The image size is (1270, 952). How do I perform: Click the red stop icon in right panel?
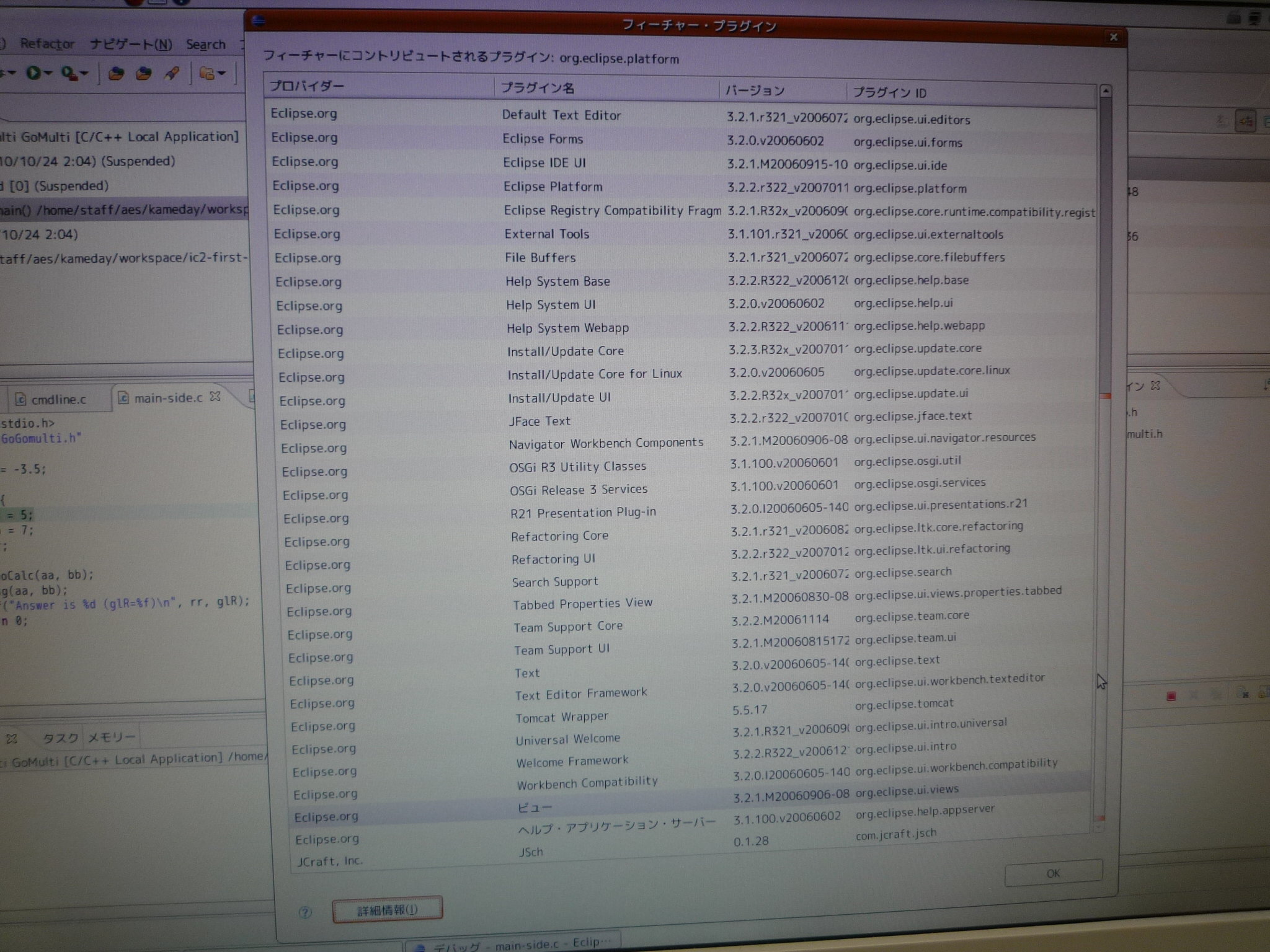pos(1171,696)
